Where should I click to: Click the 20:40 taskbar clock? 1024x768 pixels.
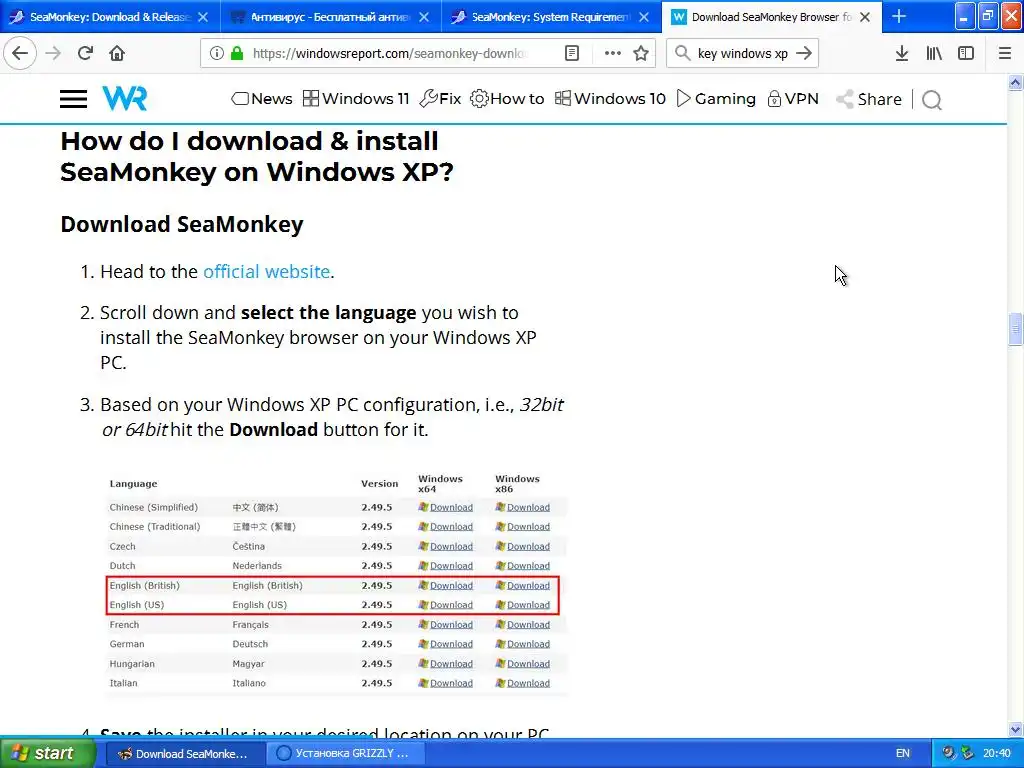(996, 753)
